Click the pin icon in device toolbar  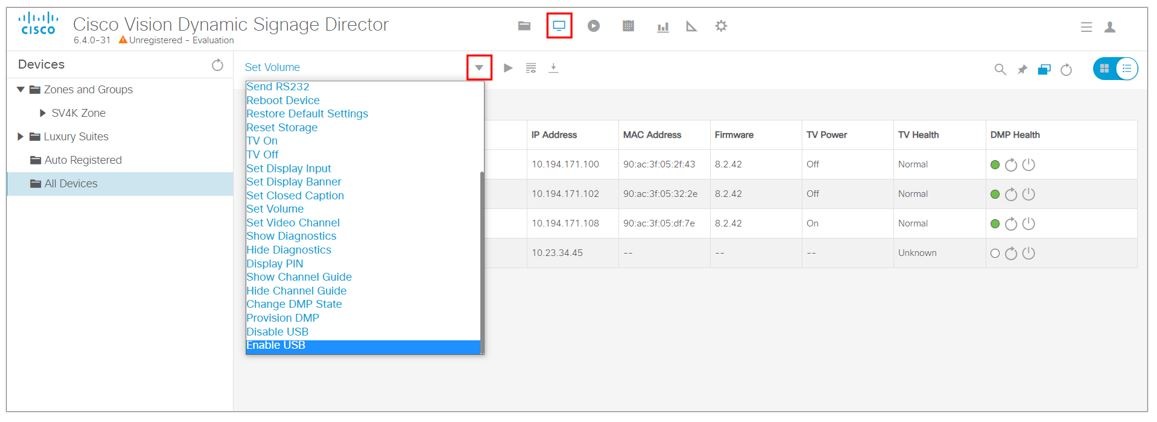click(1022, 69)
